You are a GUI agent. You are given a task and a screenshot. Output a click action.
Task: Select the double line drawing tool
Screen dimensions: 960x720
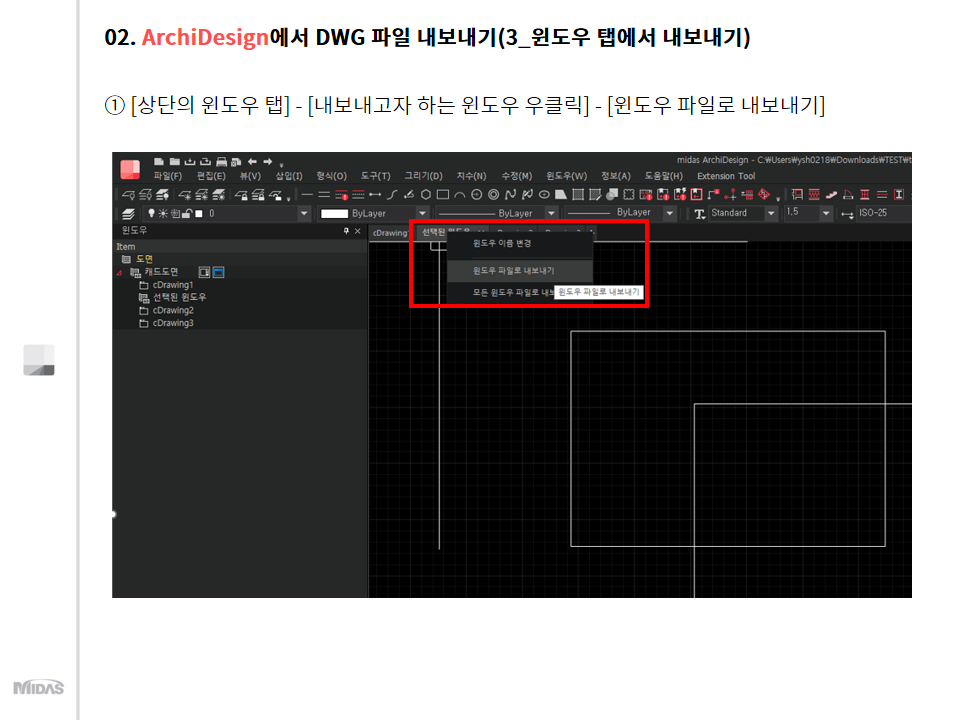click(324, 195)
